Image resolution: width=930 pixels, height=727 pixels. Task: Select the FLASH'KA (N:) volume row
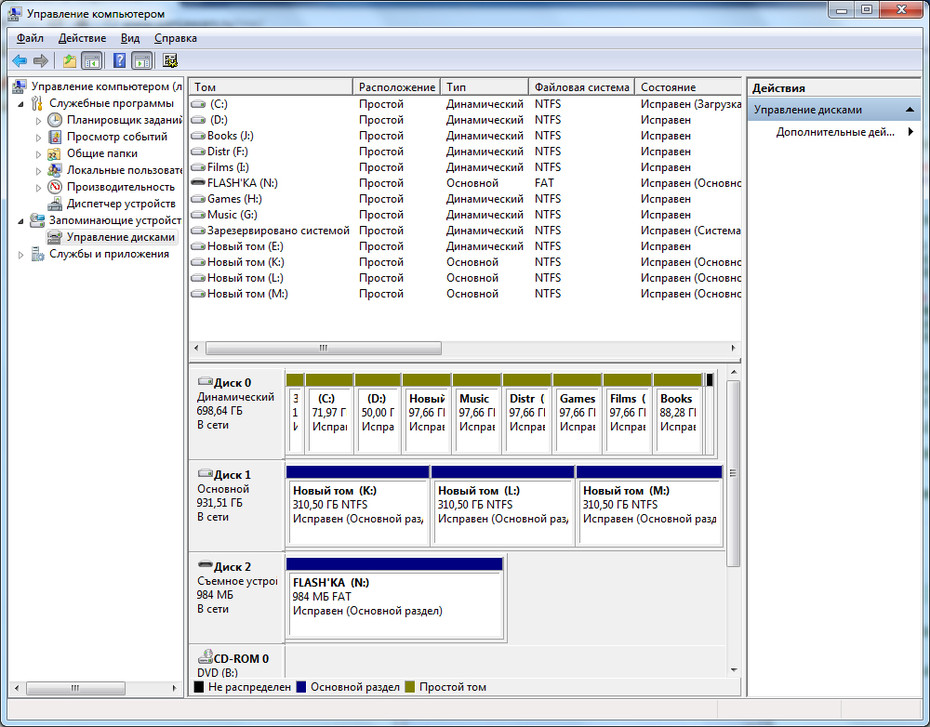tap(464, 183)
